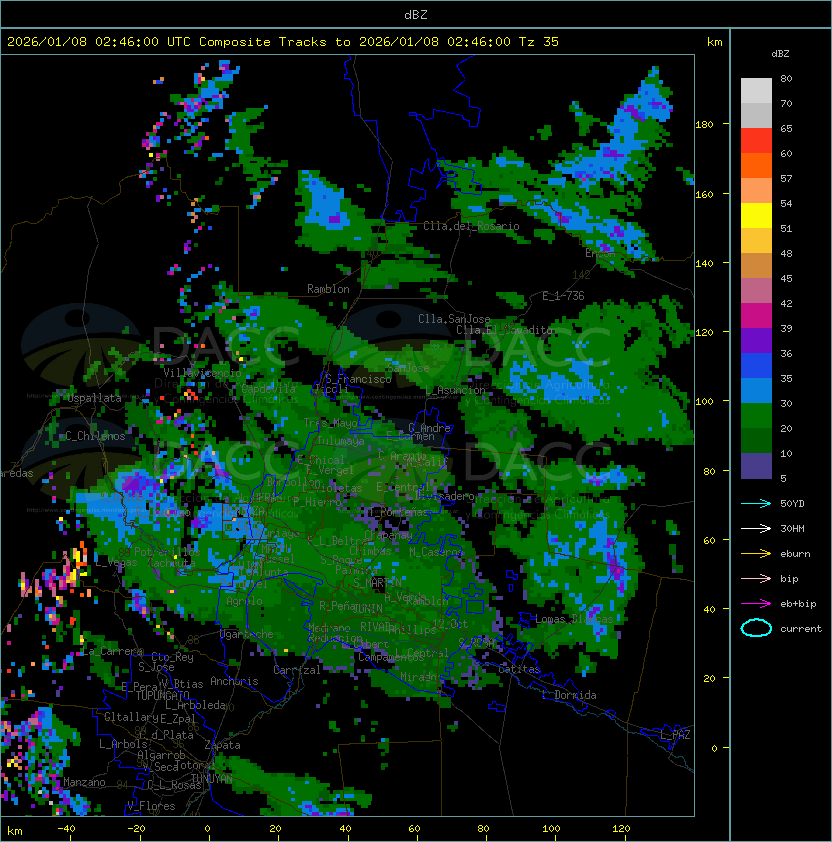Click the 'E_1-736' map label
Screen dimensions: 832x842
(x=563, y=296)
